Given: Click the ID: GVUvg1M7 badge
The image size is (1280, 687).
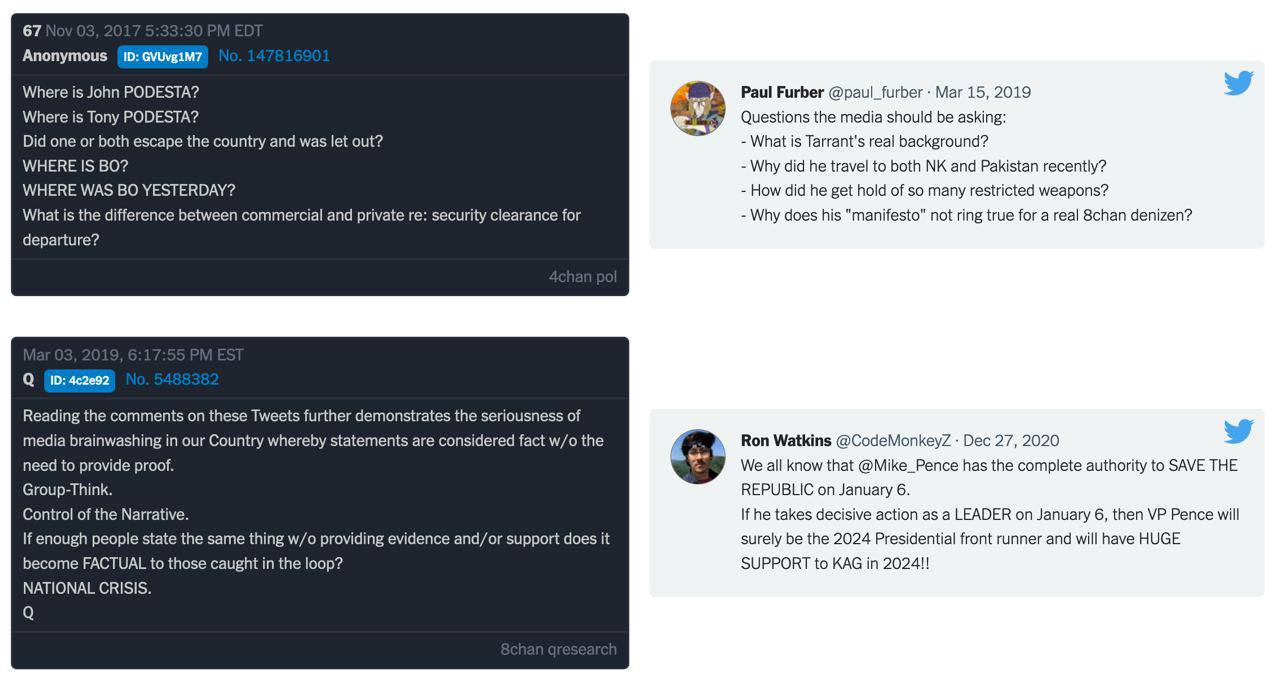Looking at the screenshot, I should (x=162, y=57).
